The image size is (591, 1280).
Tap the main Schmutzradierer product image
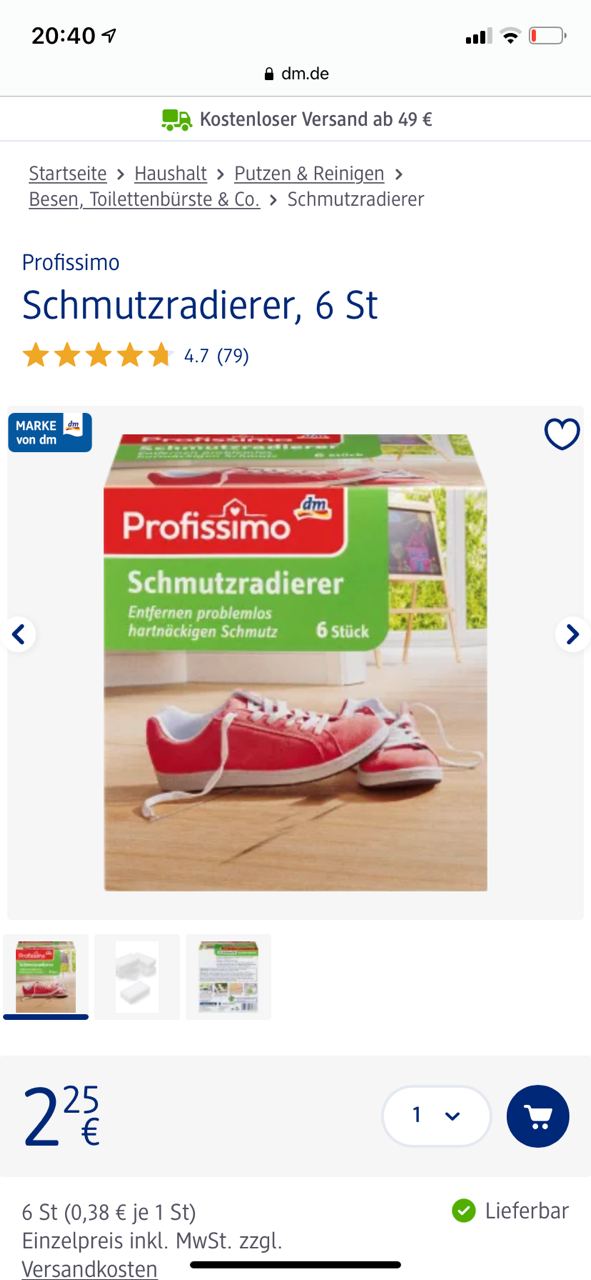click(296, 662)
